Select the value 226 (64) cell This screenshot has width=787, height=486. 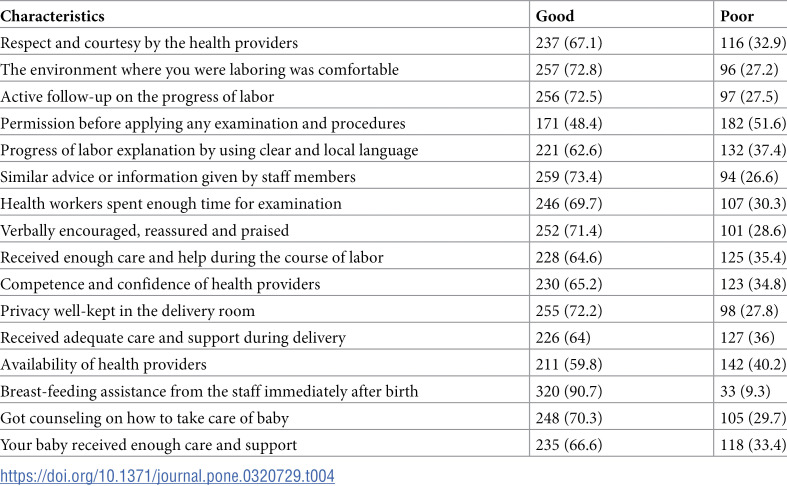tap(563, 337)
